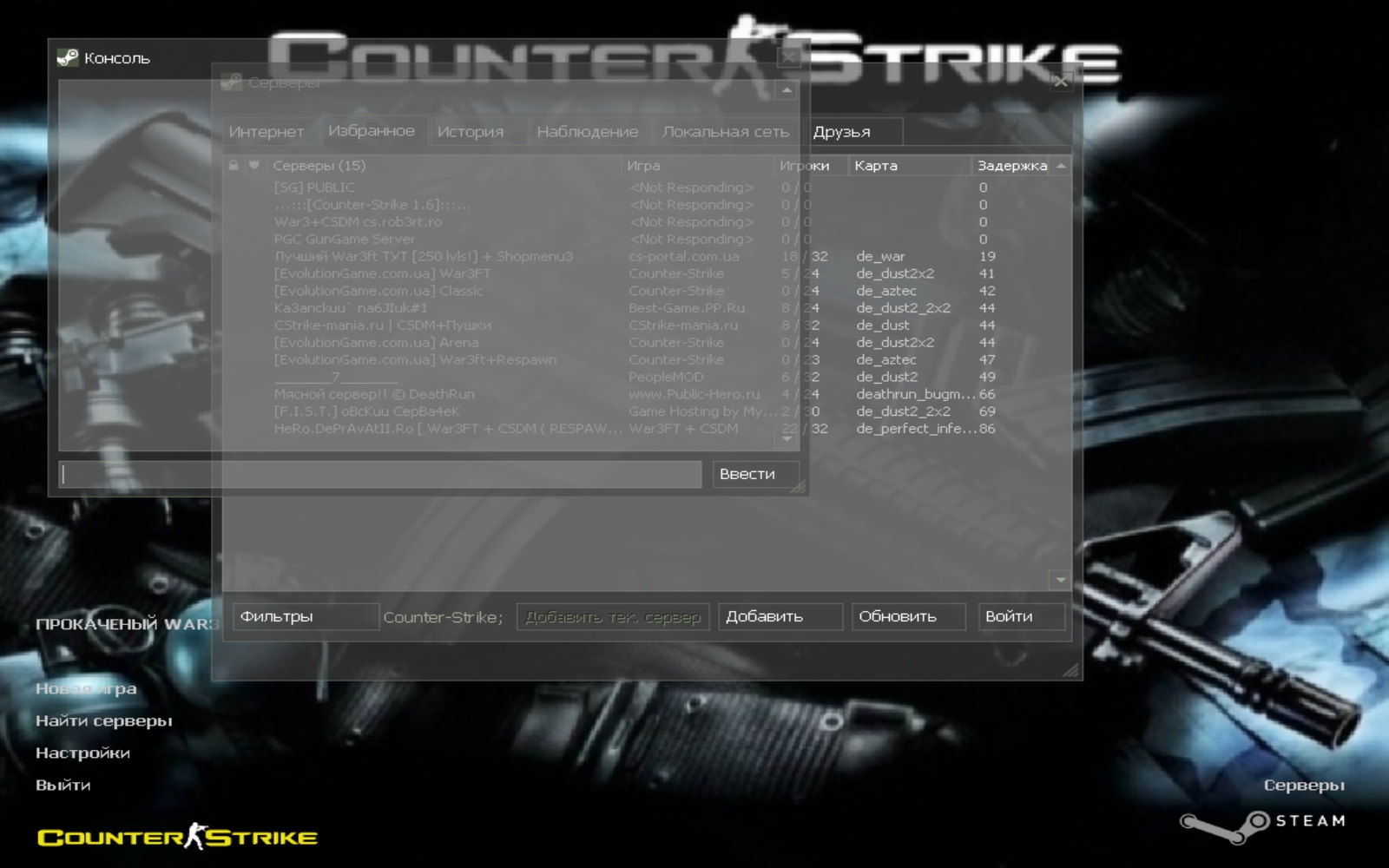Click the deathrun_bugm... map cell

[915, 394]
